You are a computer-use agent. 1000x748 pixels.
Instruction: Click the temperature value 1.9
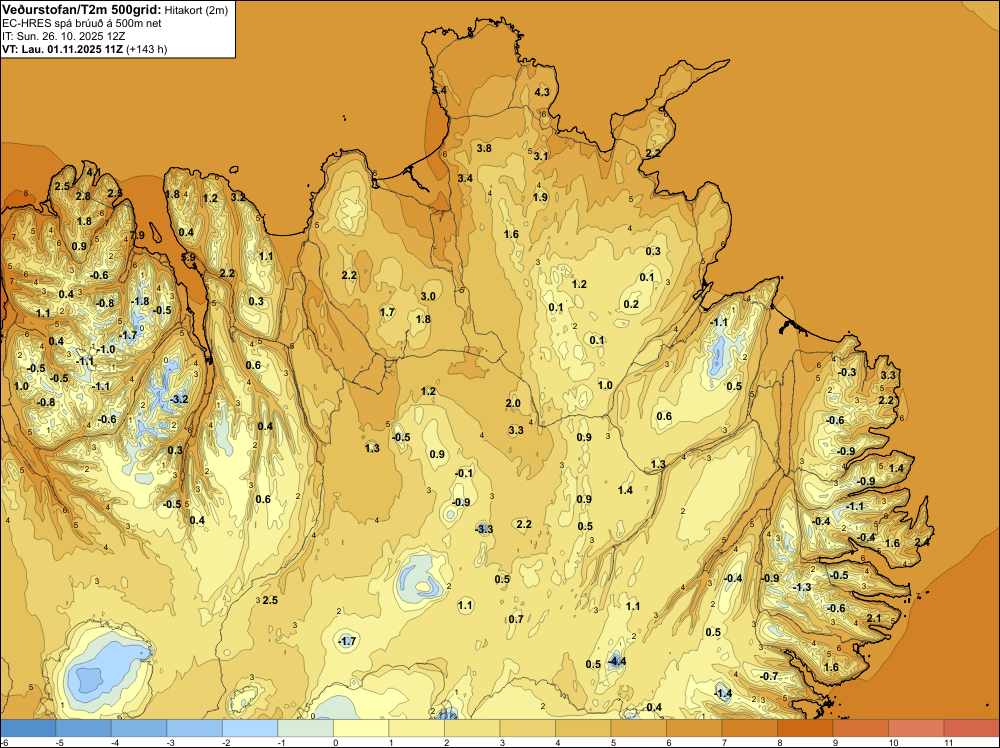[540, 197]
